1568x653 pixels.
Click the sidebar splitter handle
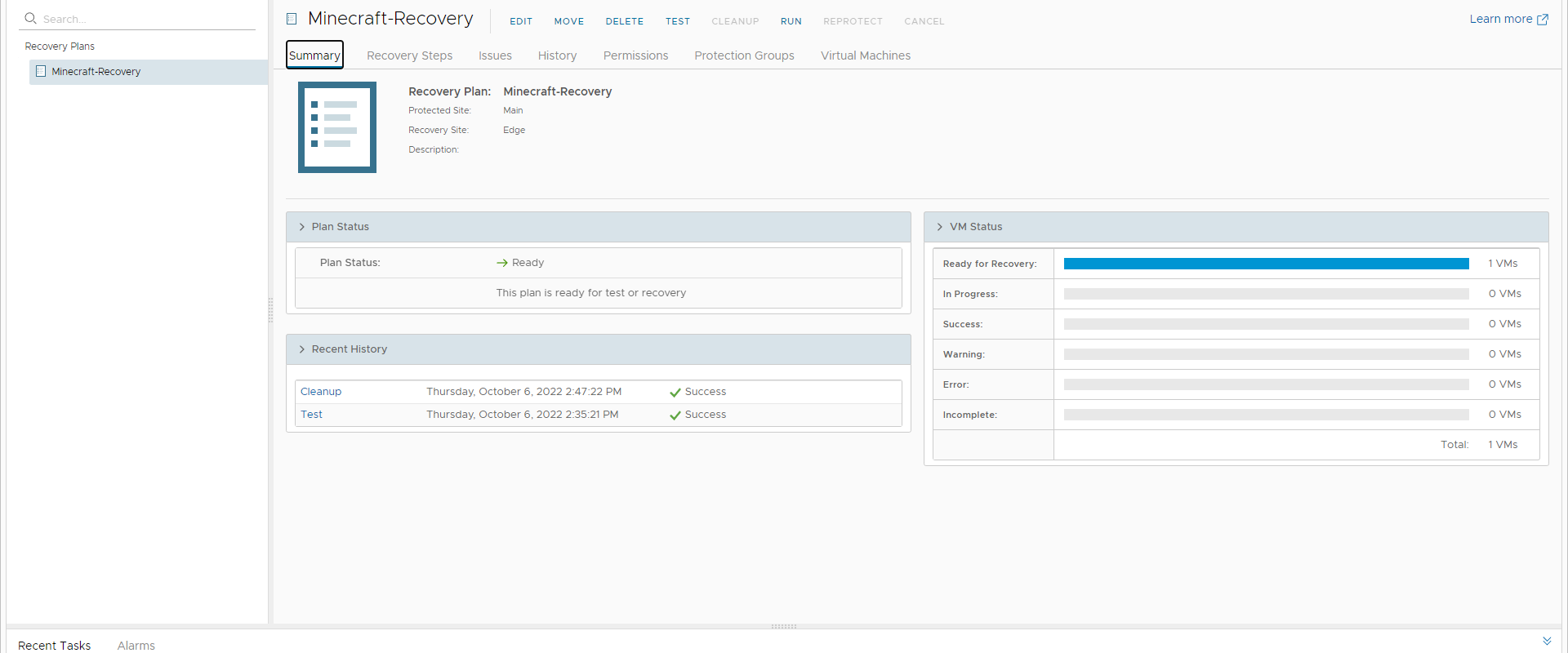270,310
